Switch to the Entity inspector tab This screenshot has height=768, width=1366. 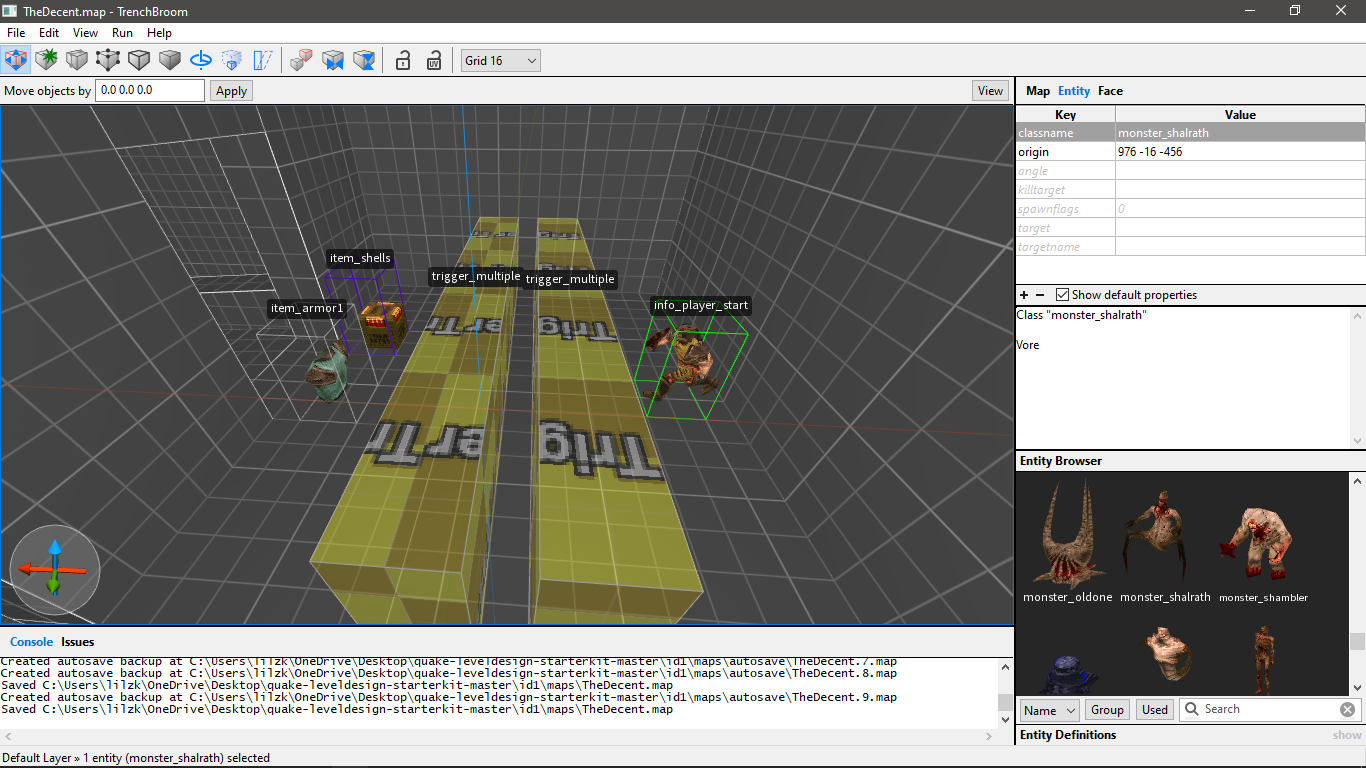point(1074,91)
